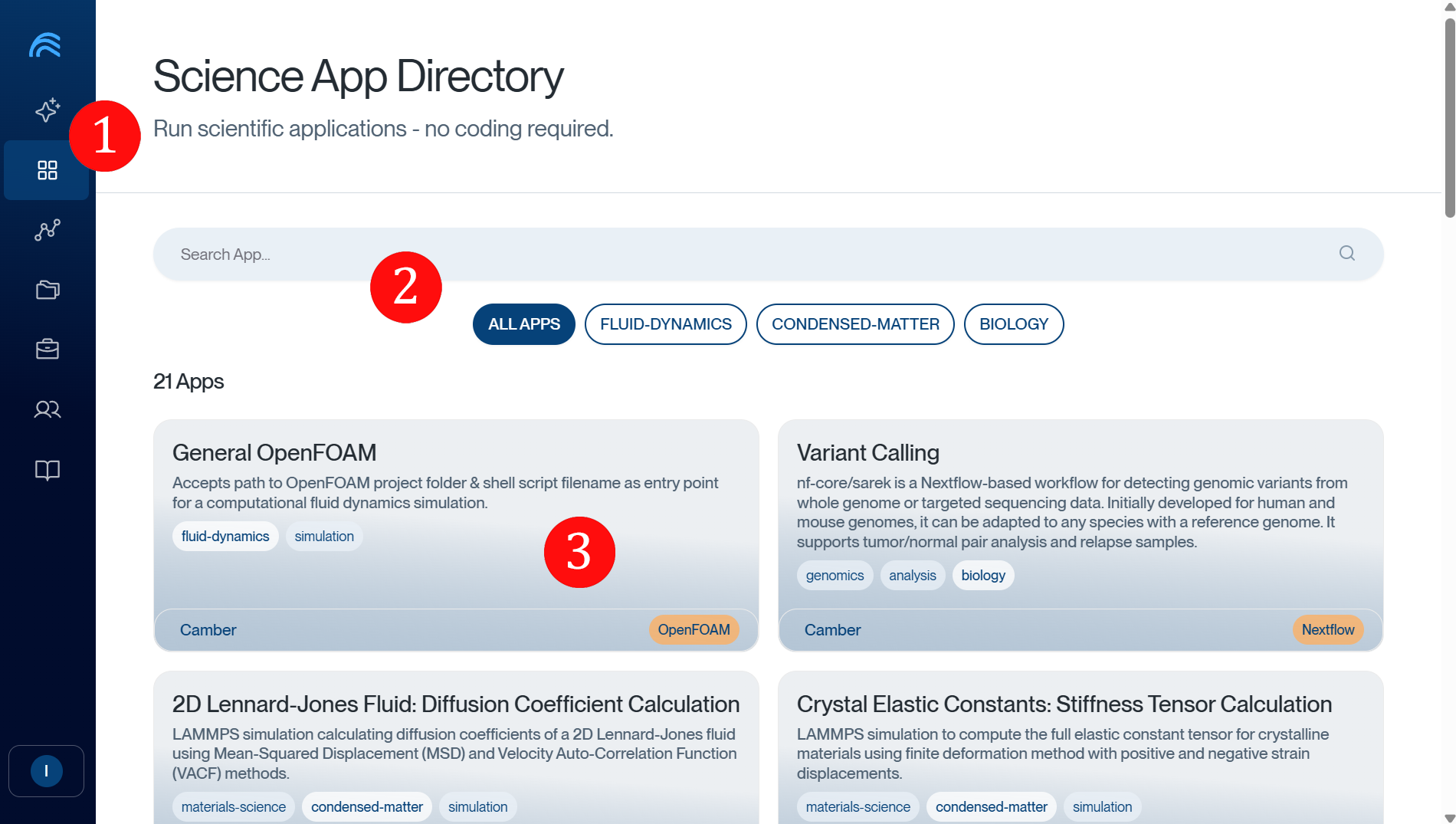Open the Variant Calling app
This screenshot has height=824, width=1456.
click(867, 453)
